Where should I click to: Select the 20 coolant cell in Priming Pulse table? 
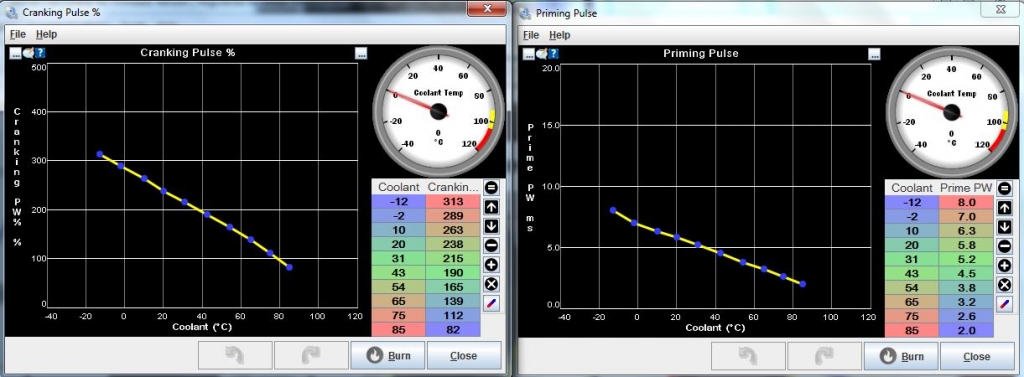click(912, 245)
